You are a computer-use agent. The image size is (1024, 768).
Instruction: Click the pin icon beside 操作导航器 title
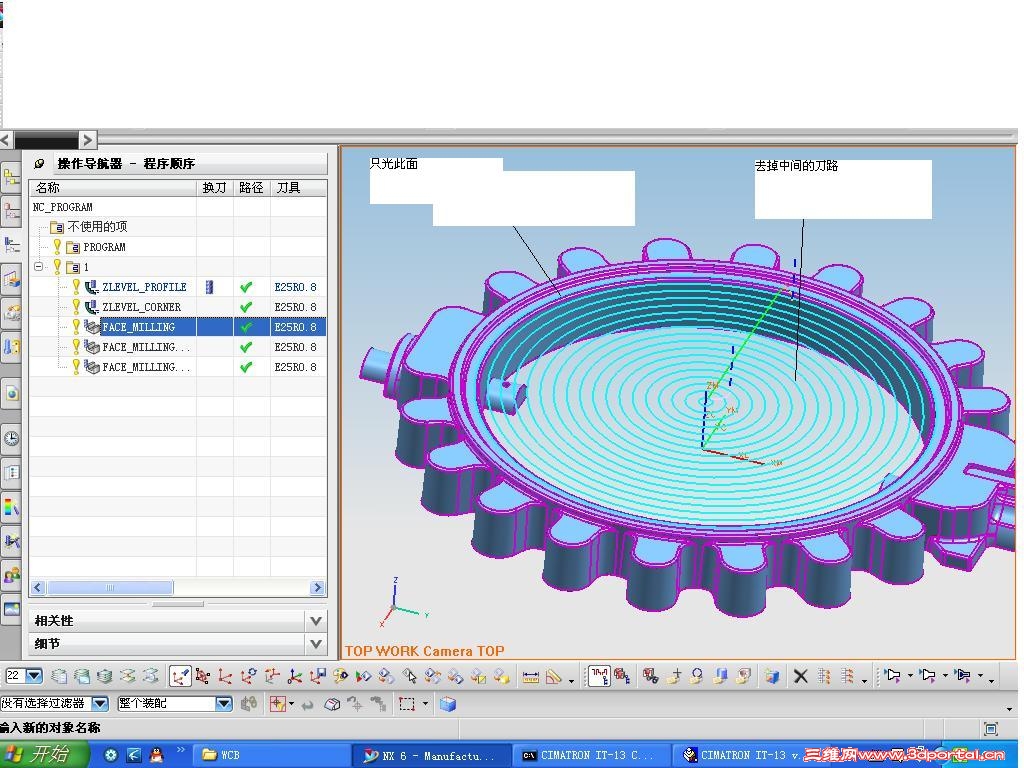coord(40,163)
